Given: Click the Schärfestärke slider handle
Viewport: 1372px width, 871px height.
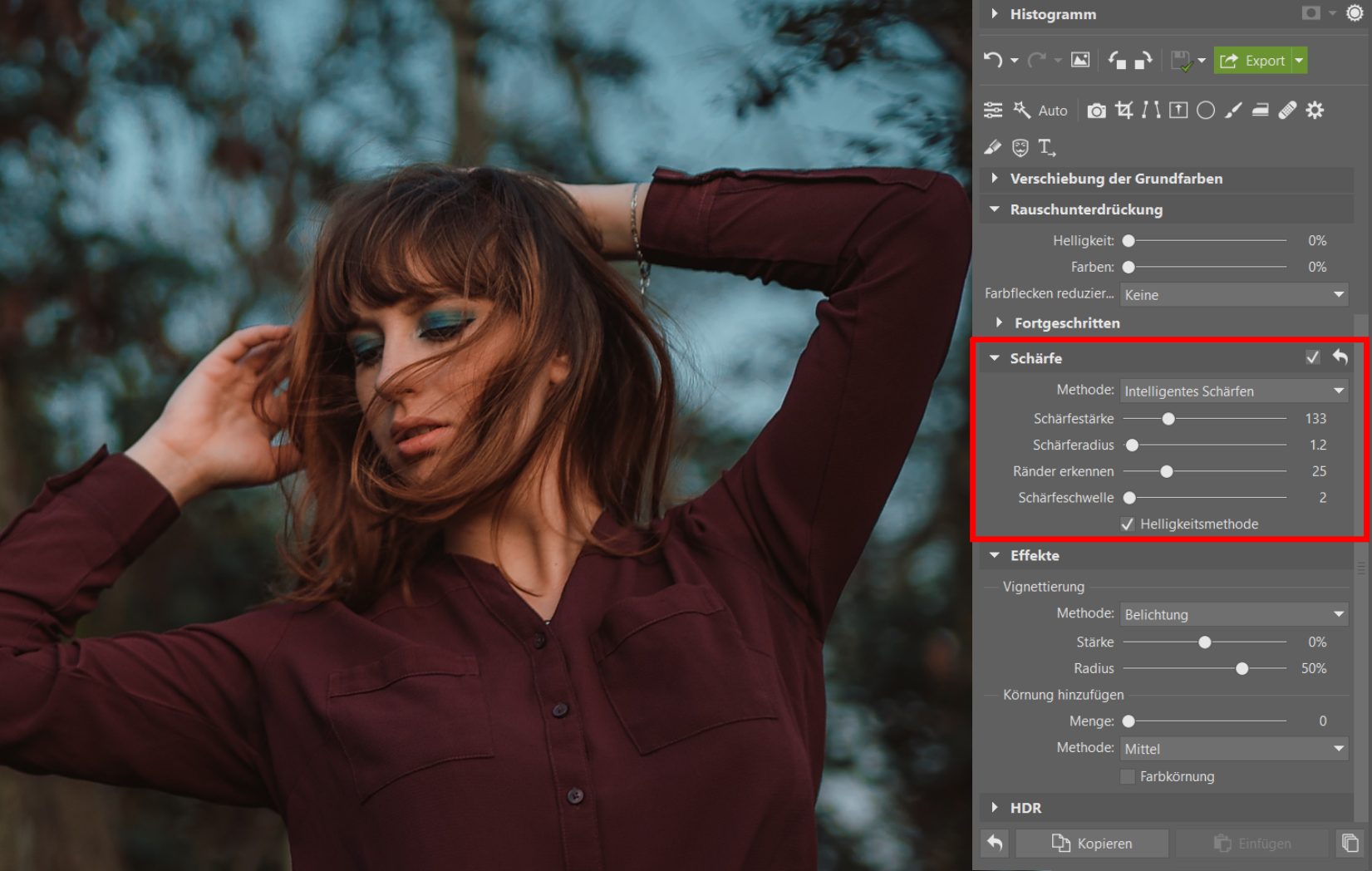Looking at the screenshot, I should point(1168,419).
